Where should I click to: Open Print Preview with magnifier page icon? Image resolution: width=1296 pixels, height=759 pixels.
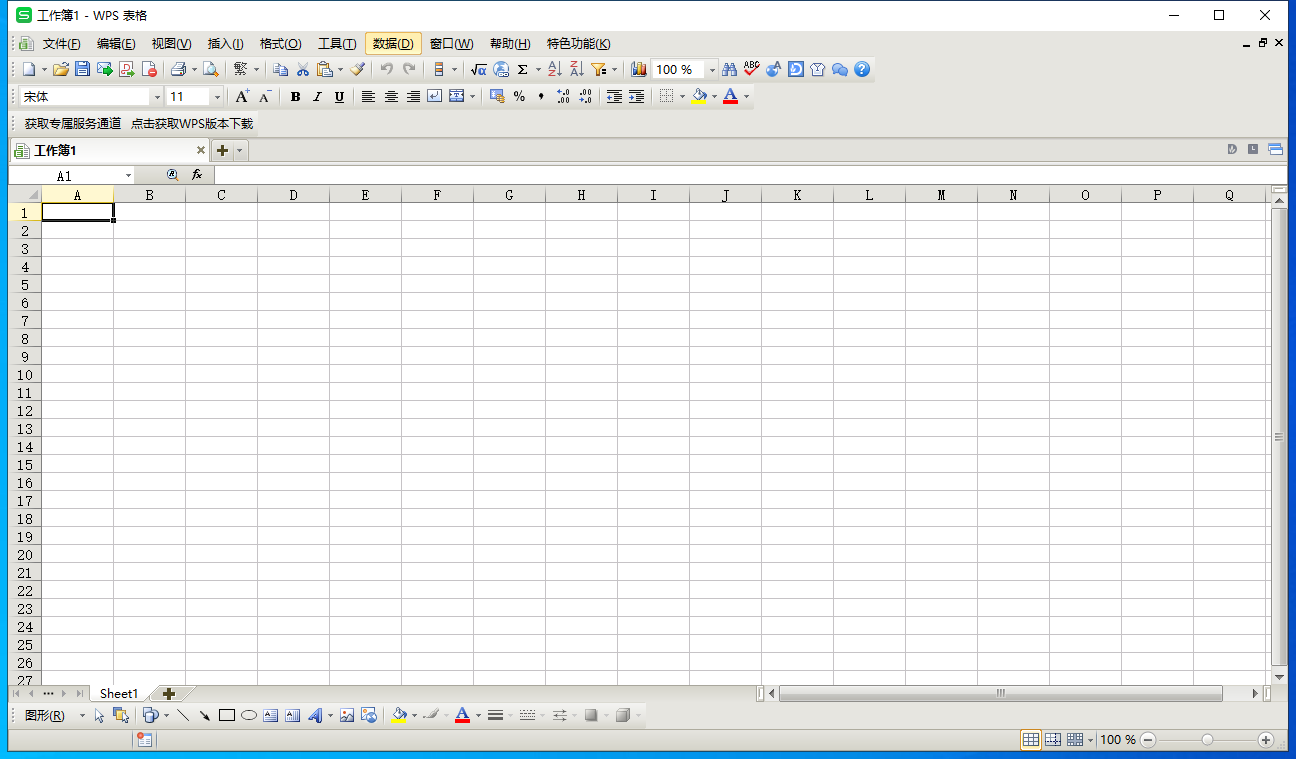210,69
